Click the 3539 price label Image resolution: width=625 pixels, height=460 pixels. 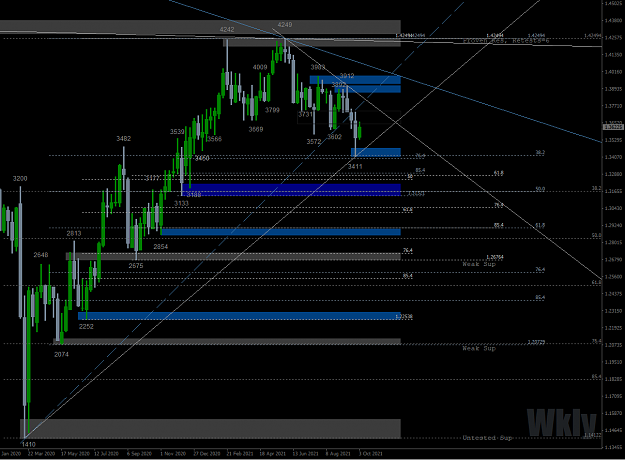(177, 132)
